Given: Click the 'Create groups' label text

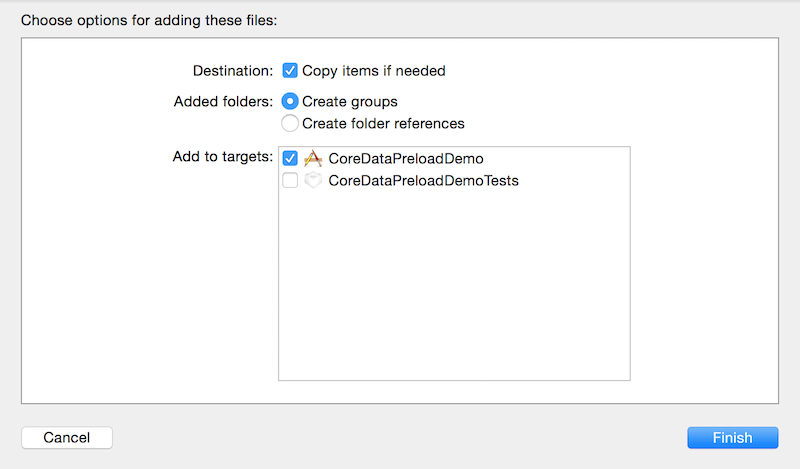Looking at the screenshot, I should (x=349, y=101).
